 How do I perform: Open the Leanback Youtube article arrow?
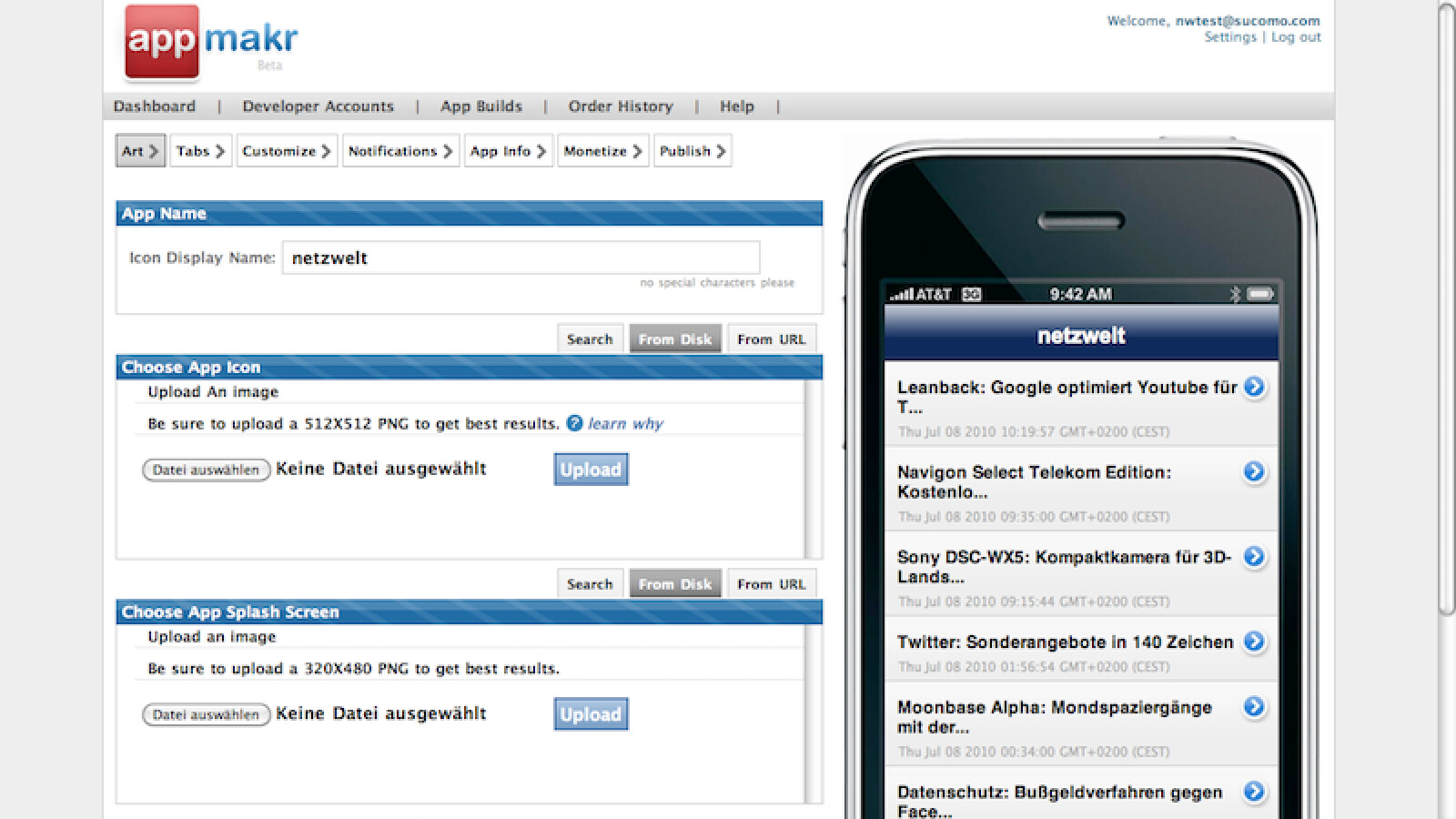pos(1254,387)
